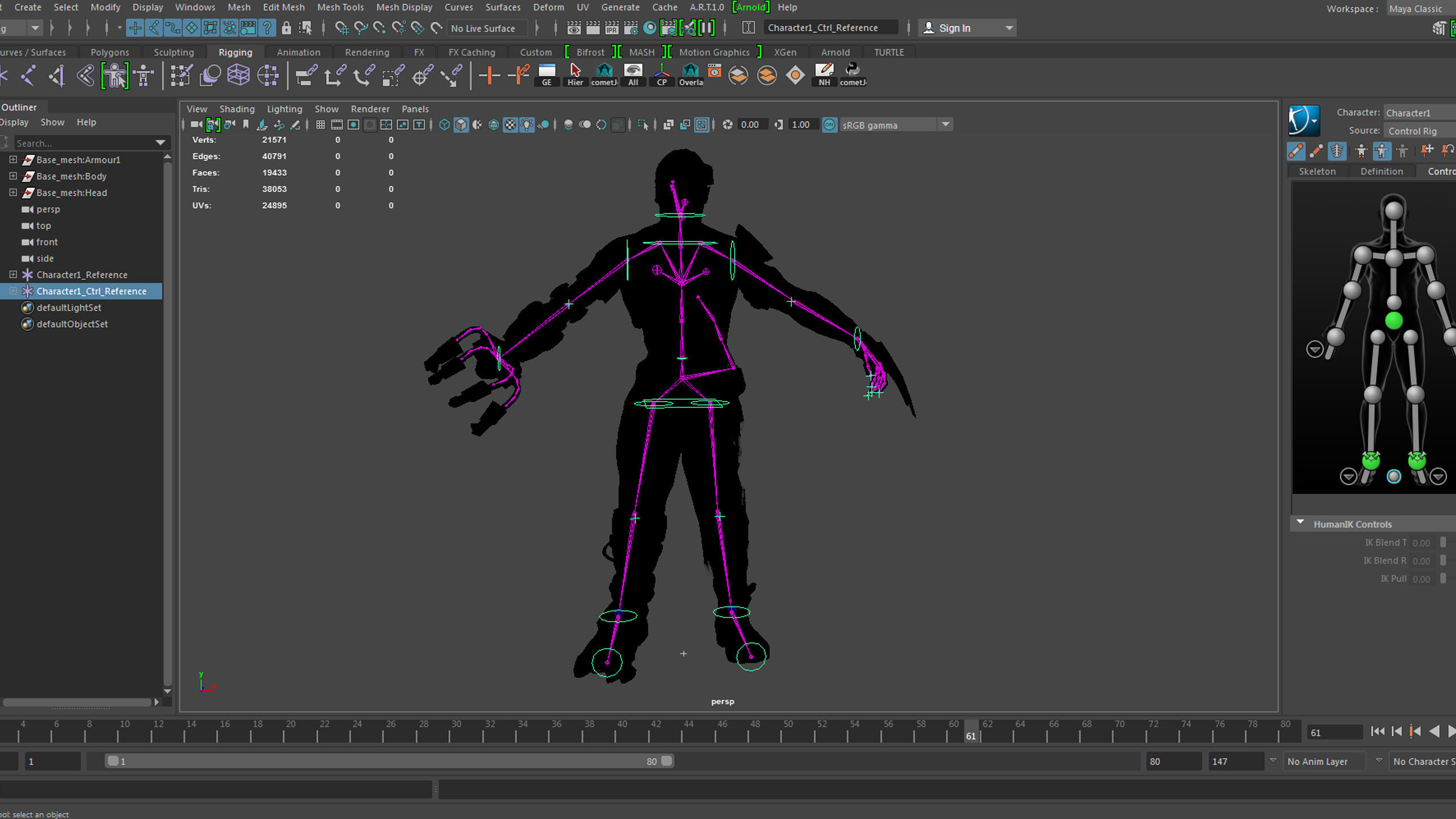
Task: Expand Base_mesh:Body in Outliner
Action: pyautogui.click(x=13, y=176)
